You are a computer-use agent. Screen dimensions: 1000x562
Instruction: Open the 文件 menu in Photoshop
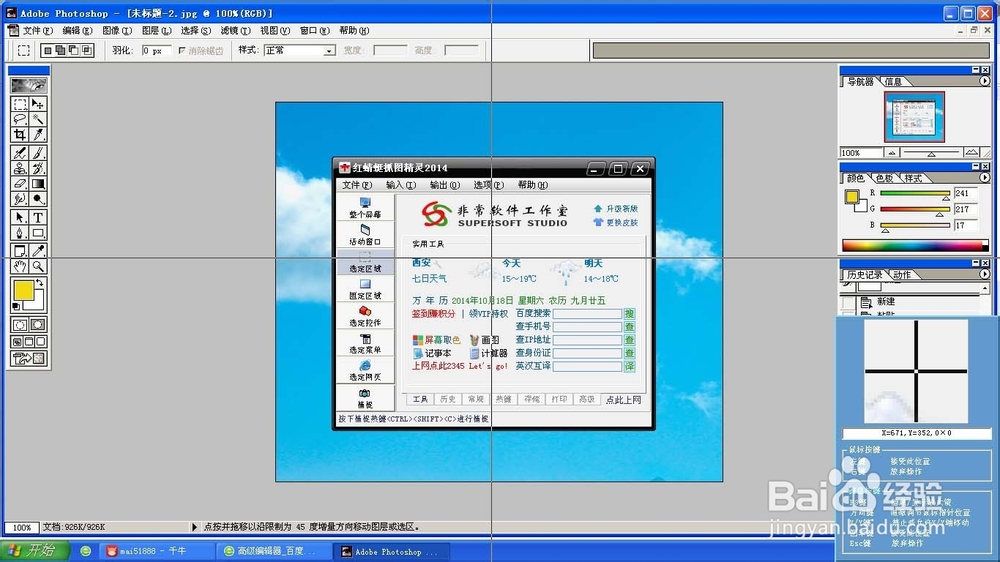coord(38,31)
